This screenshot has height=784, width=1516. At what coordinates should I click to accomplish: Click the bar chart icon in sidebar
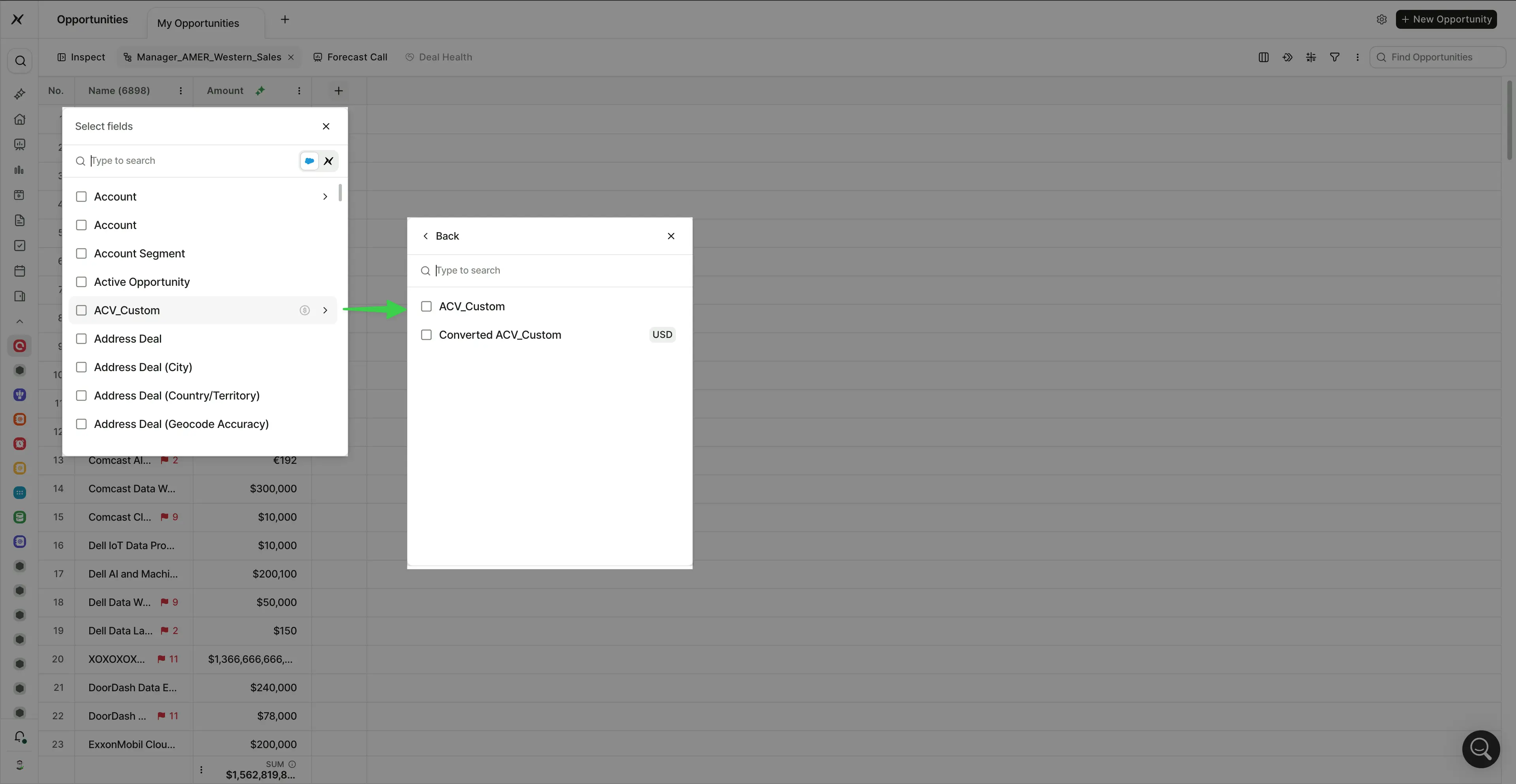19,170
